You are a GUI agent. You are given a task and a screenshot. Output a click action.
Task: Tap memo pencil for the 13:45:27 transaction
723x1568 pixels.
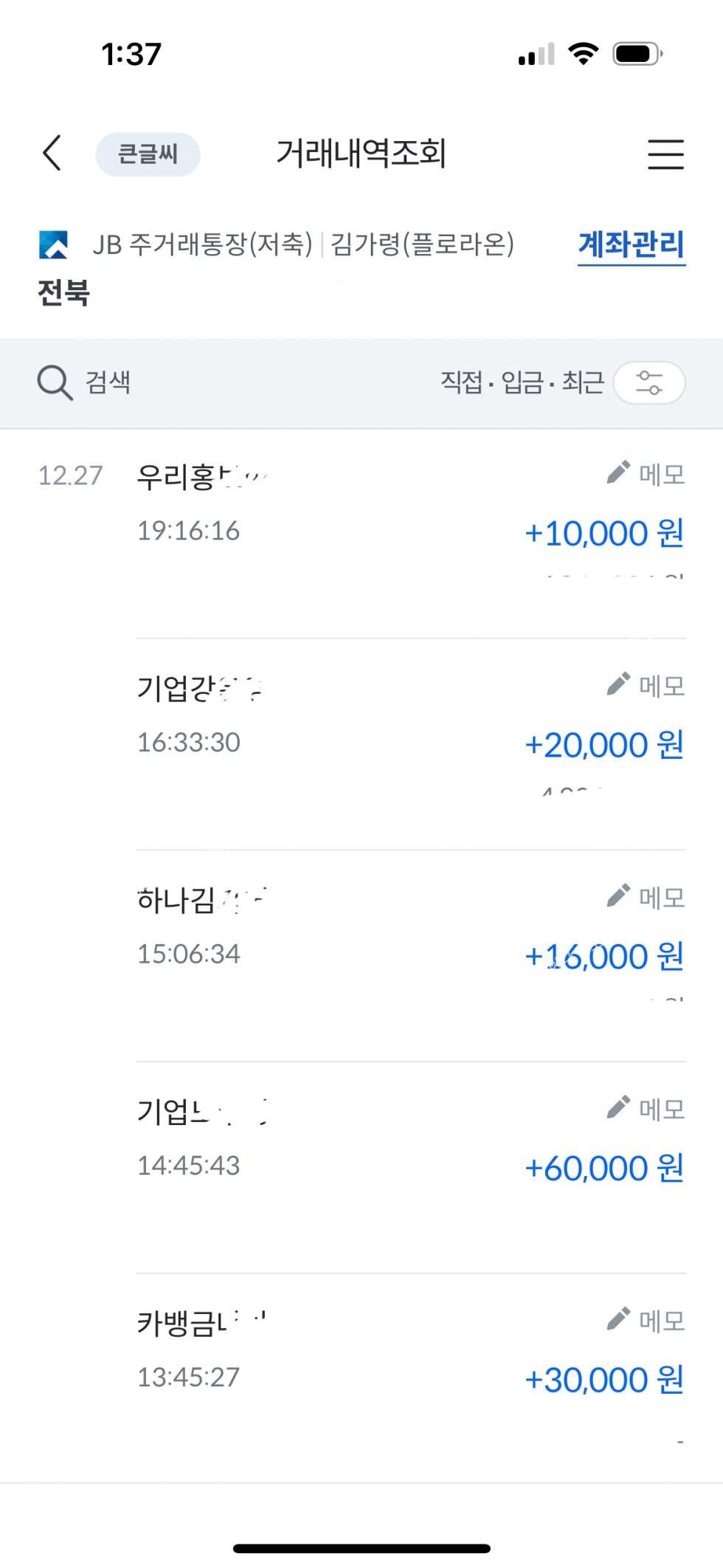tap(618, 1319)
